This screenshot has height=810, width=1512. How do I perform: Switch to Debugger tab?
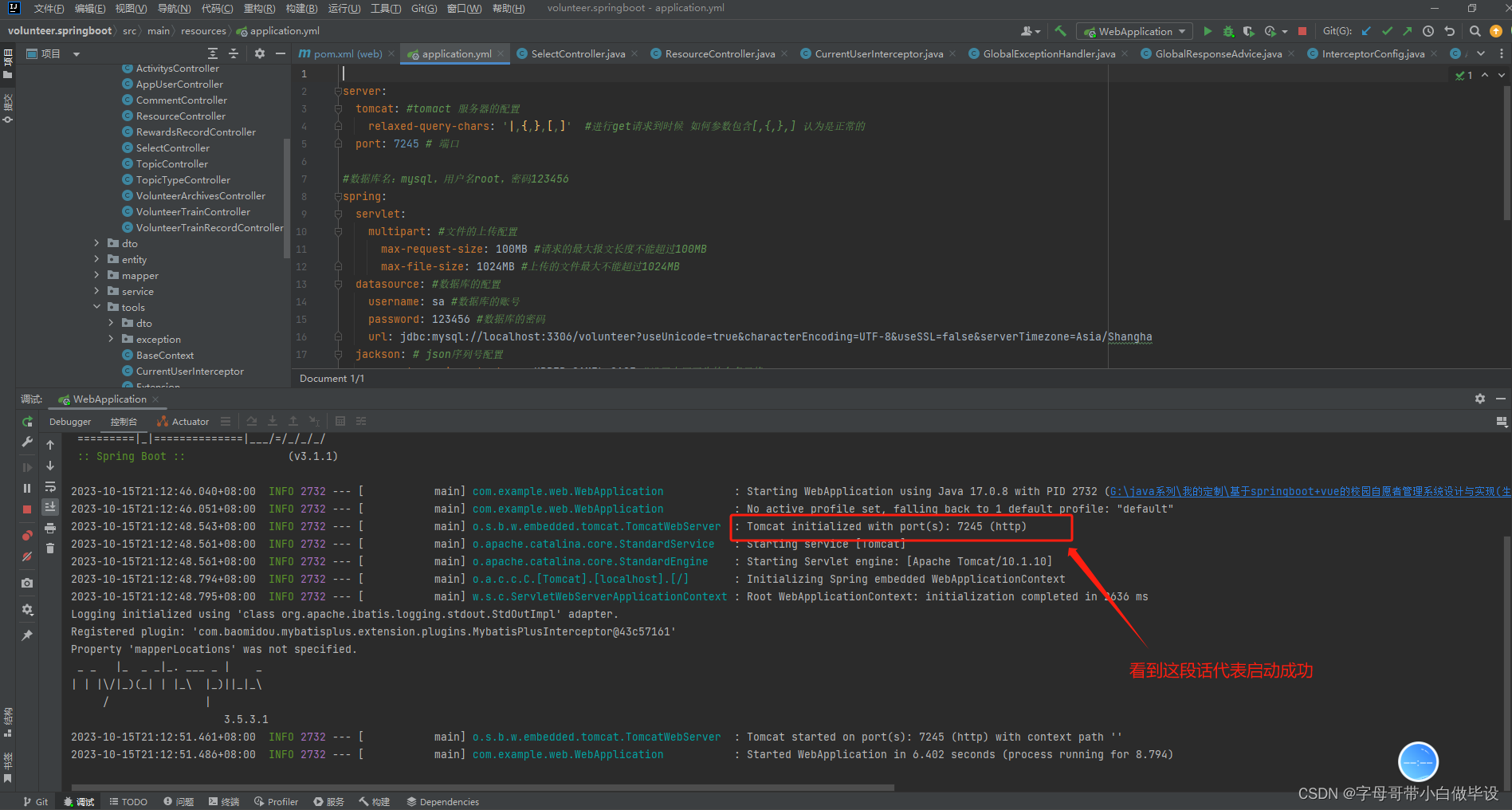(70, 422)
